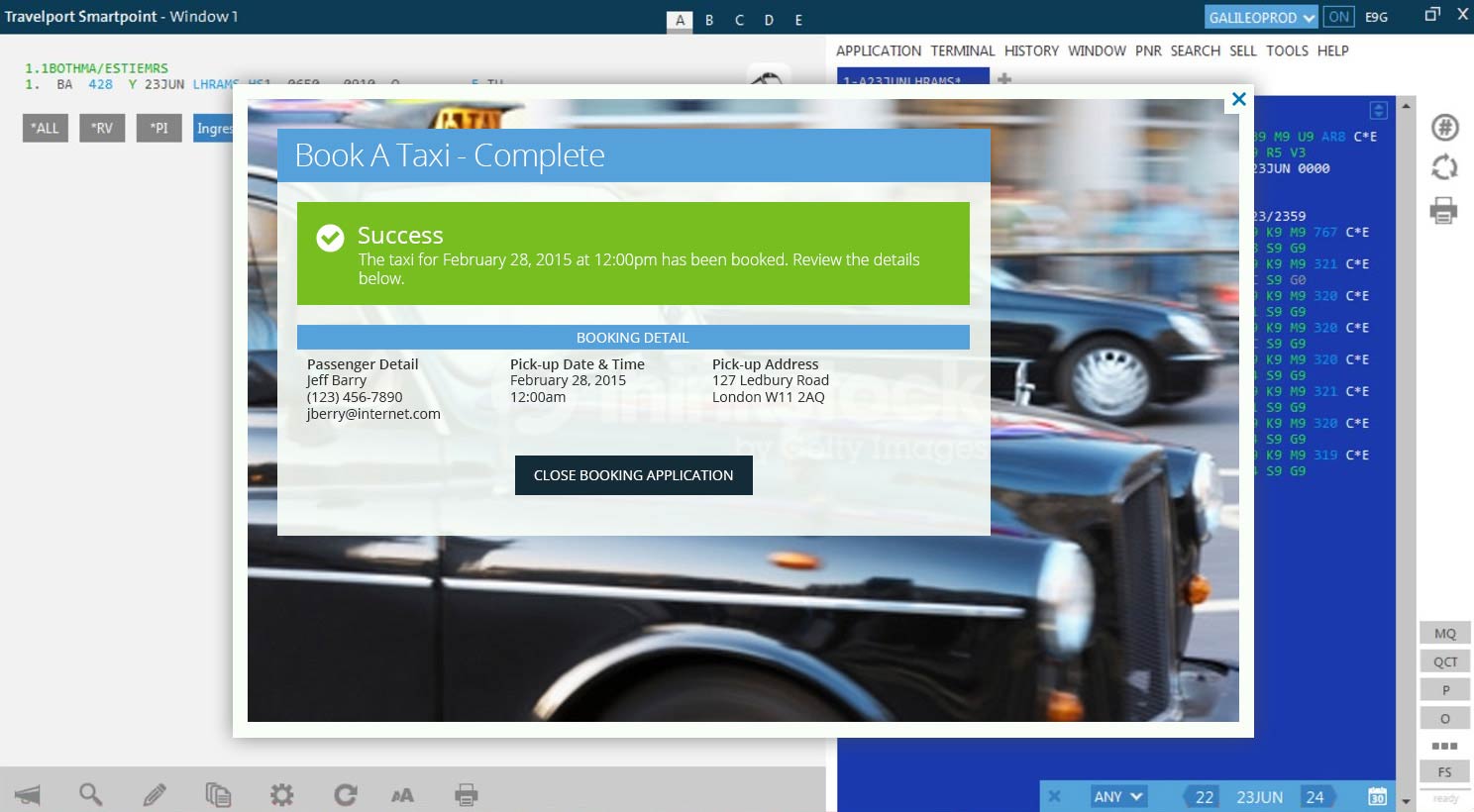Open the ANY dropdown
The image size is (1474, 812).
[x=1118, y=796]
